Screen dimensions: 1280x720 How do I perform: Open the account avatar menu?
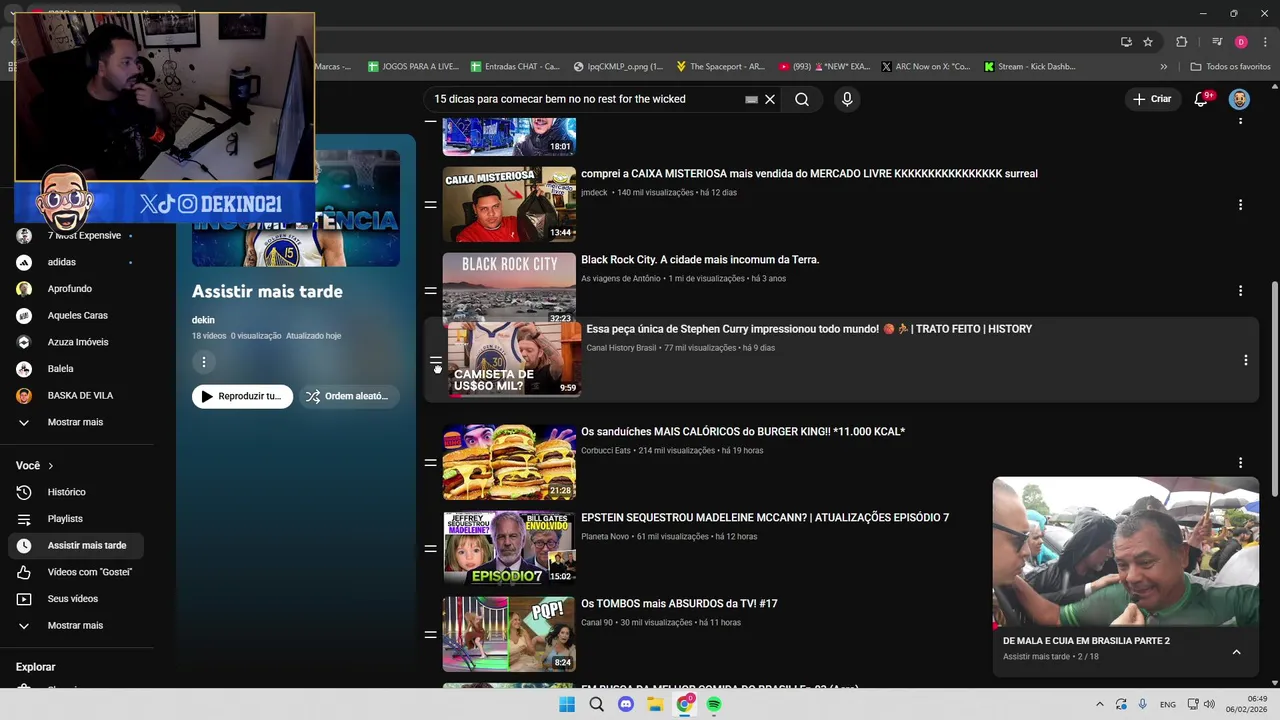coord(1239,99)
